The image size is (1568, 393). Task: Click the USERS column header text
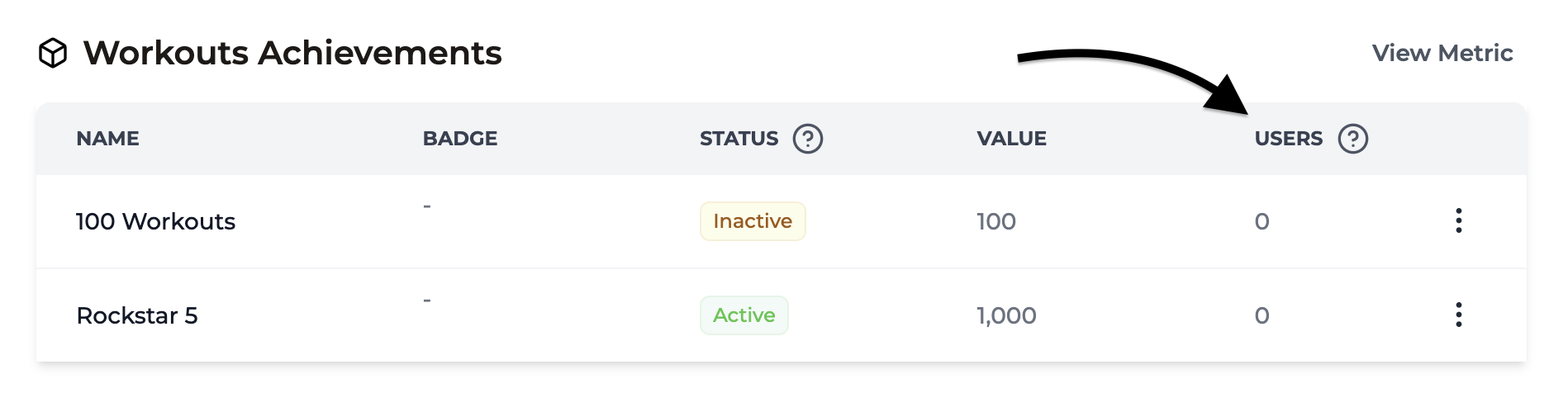[x=1288, y=139]
